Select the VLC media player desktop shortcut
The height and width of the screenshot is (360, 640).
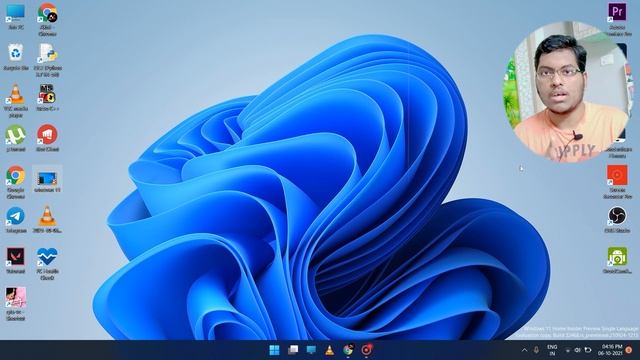[x=16, y=100]
